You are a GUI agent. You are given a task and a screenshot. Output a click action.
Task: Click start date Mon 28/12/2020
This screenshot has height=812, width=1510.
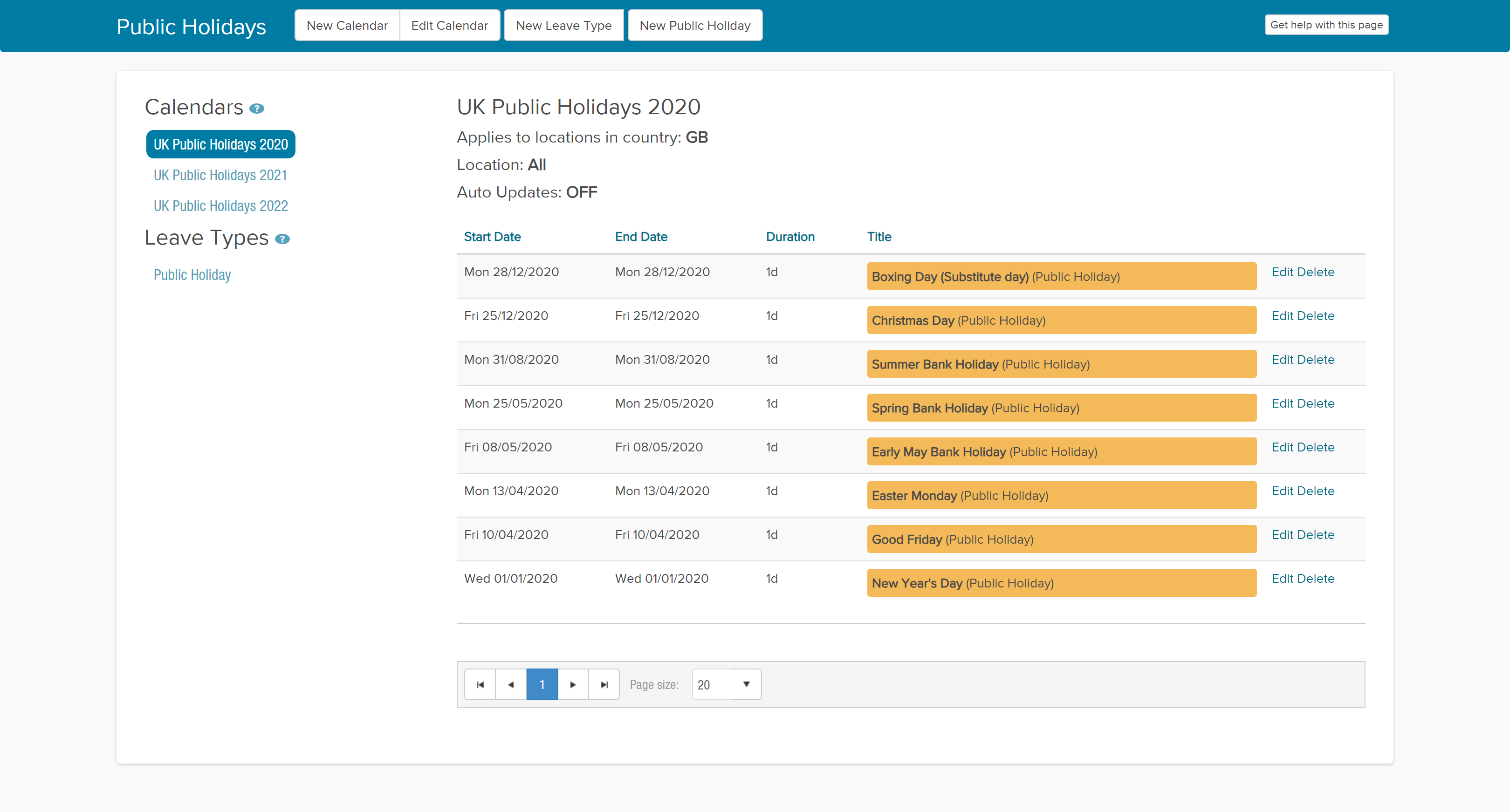pos(511,272)
